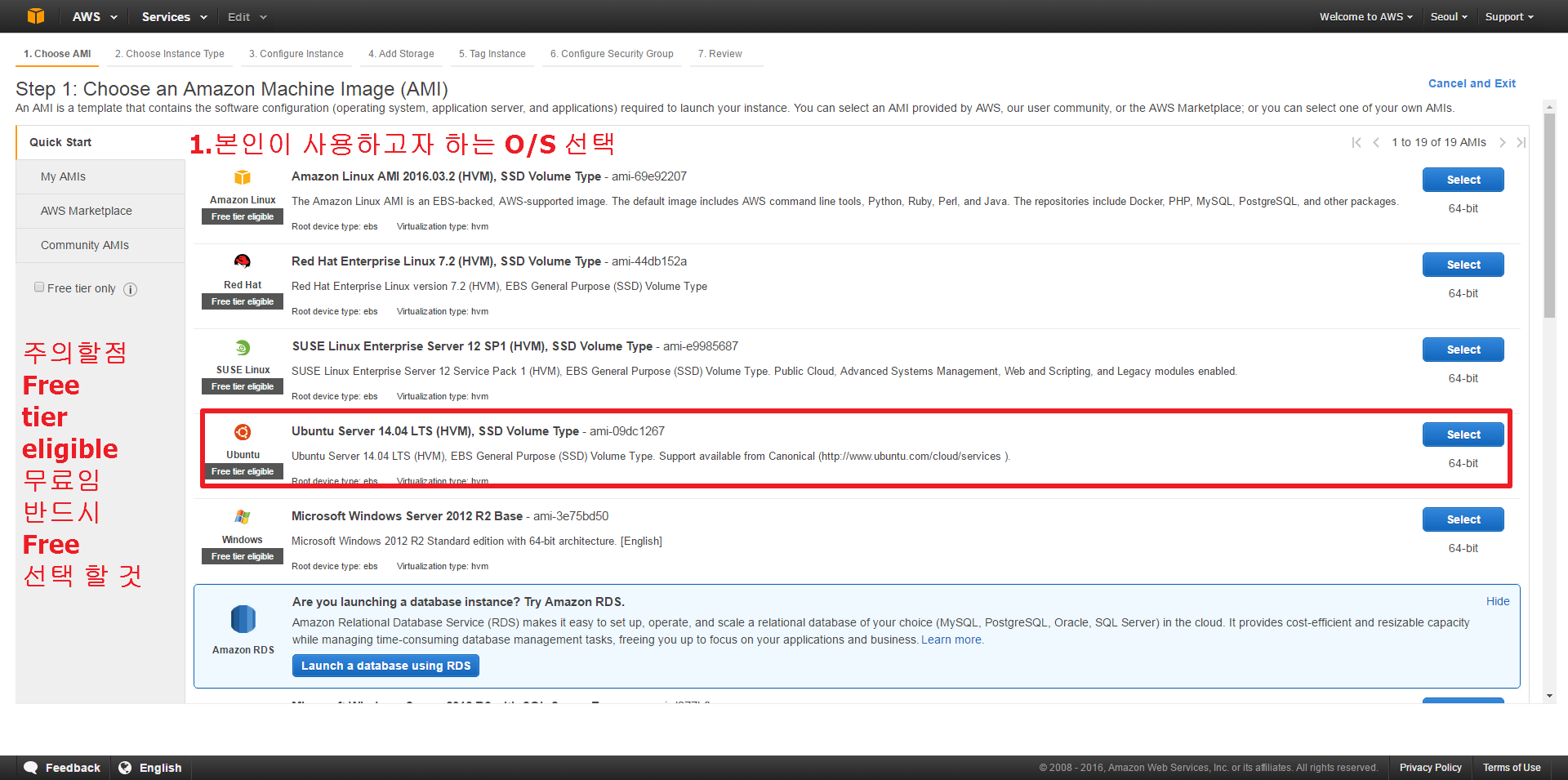
Task: Go to step 4 Add Storage tab
Action: pyautogui.click(x=401, y=54)
